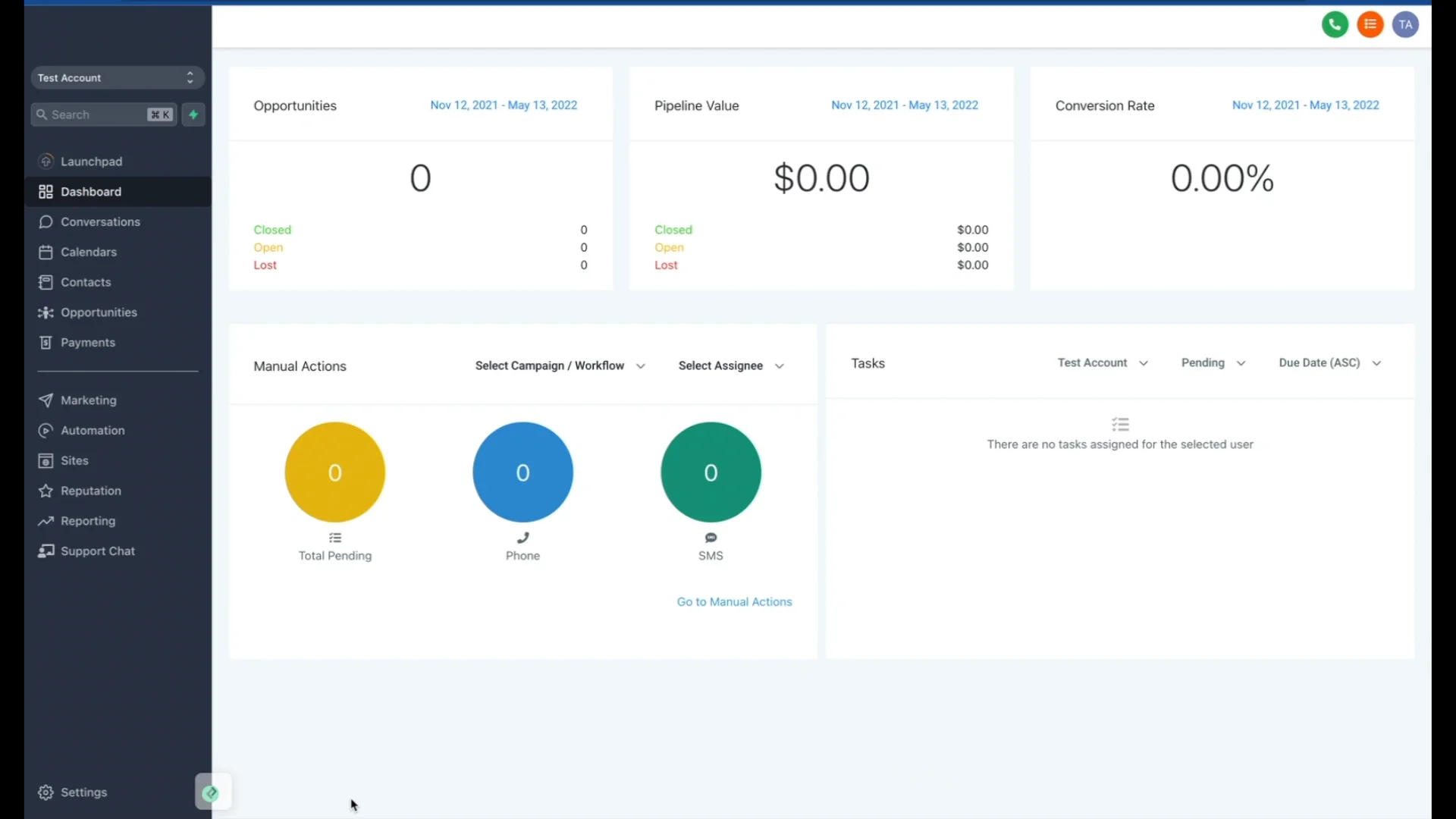Click the yellow Total Pending circle

coord(335,472)
